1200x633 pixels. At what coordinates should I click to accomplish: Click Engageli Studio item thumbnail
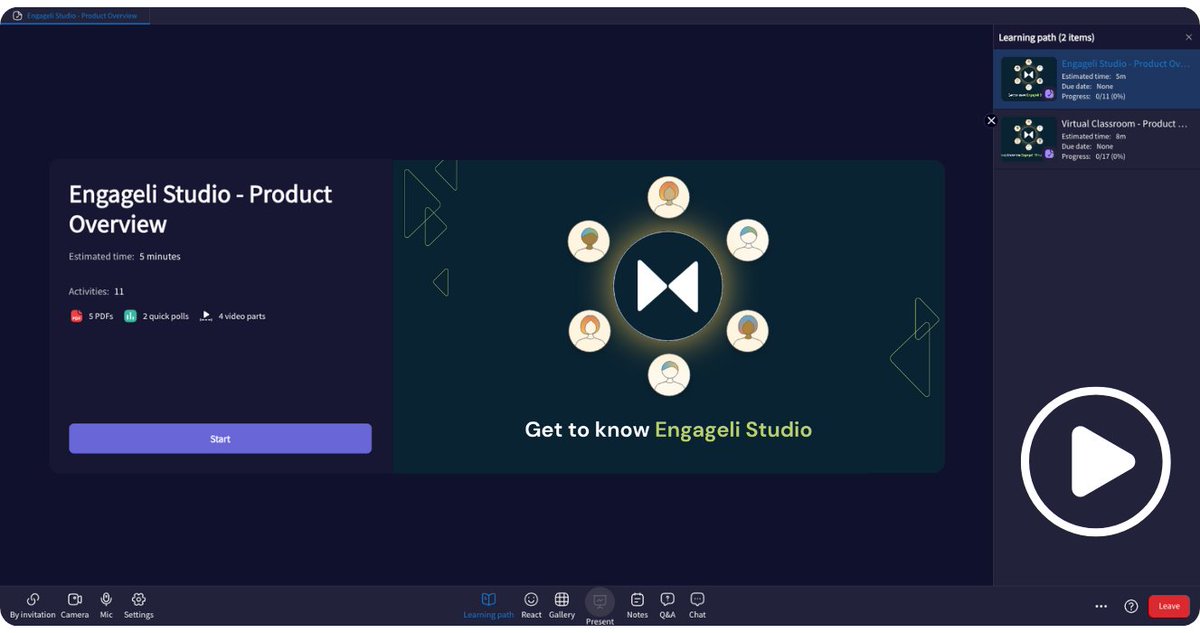pyautogui.click(x=1028, y=79)
